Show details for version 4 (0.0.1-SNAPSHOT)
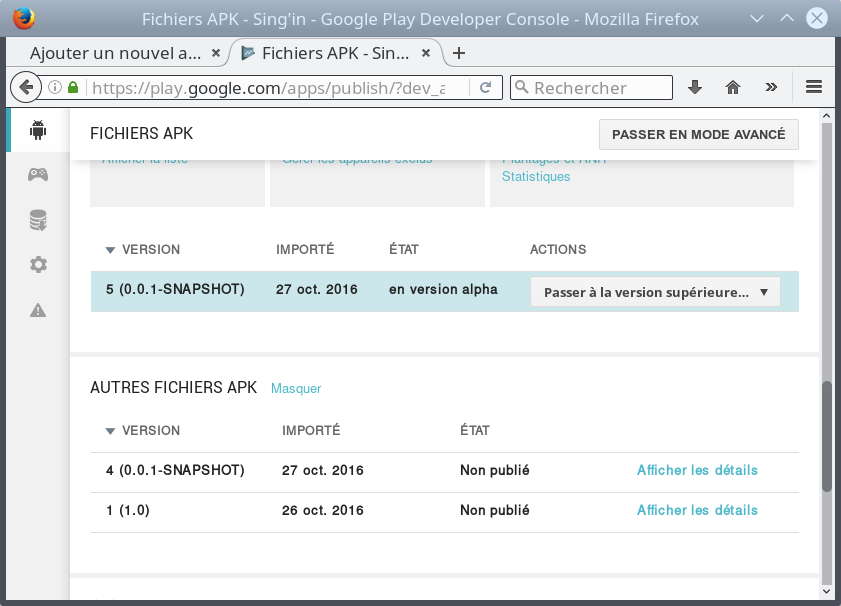The image size is (841, 606). pos(697,470)
